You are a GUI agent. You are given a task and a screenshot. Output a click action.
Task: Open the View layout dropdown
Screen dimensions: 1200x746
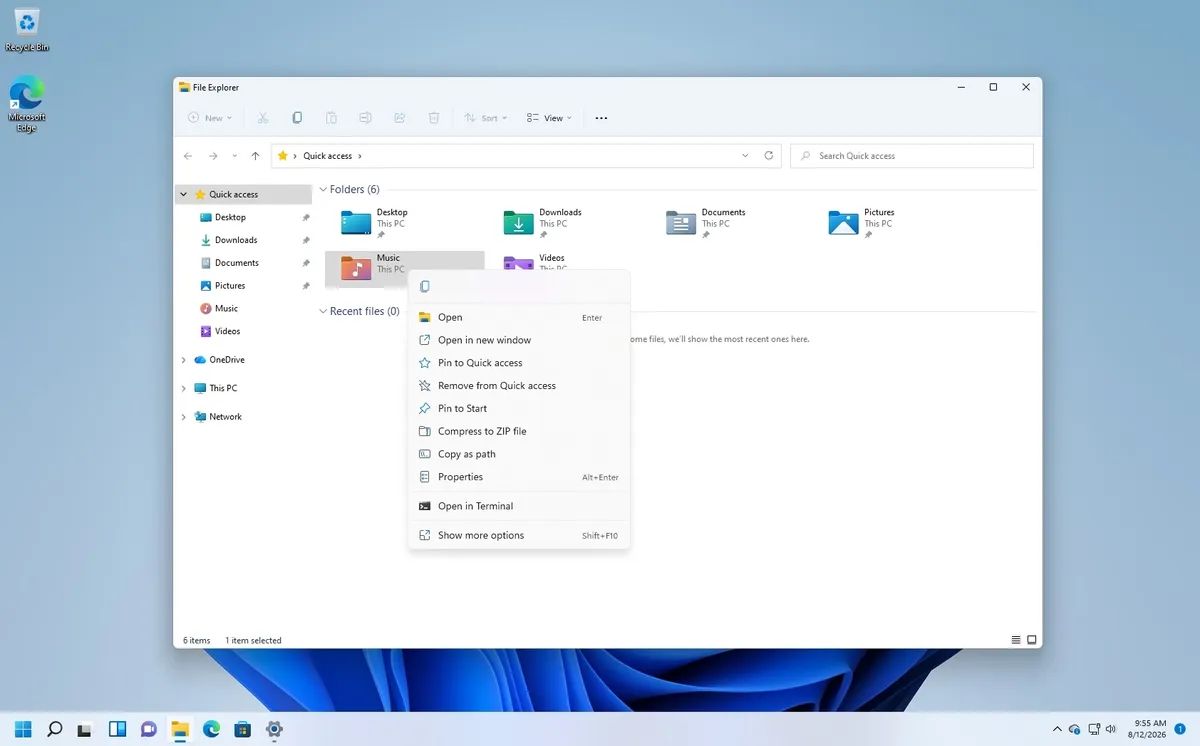click(549, 118)
